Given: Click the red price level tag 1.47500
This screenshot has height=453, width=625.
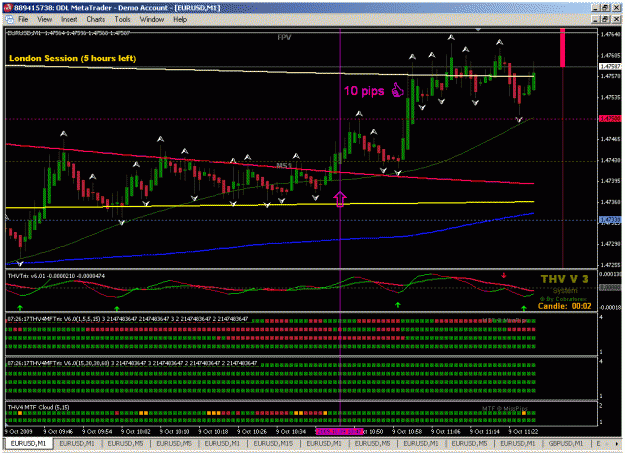Looking at the screenshot, I should [x=610, y=119].
